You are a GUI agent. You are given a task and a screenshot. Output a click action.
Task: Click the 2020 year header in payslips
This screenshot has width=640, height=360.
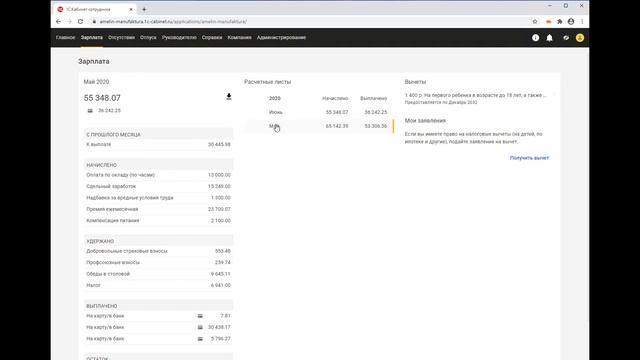coord(275,98)
